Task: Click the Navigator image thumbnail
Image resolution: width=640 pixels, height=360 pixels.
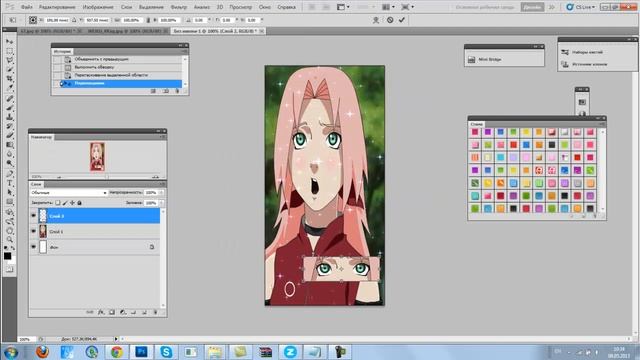Action: (97, 157)
